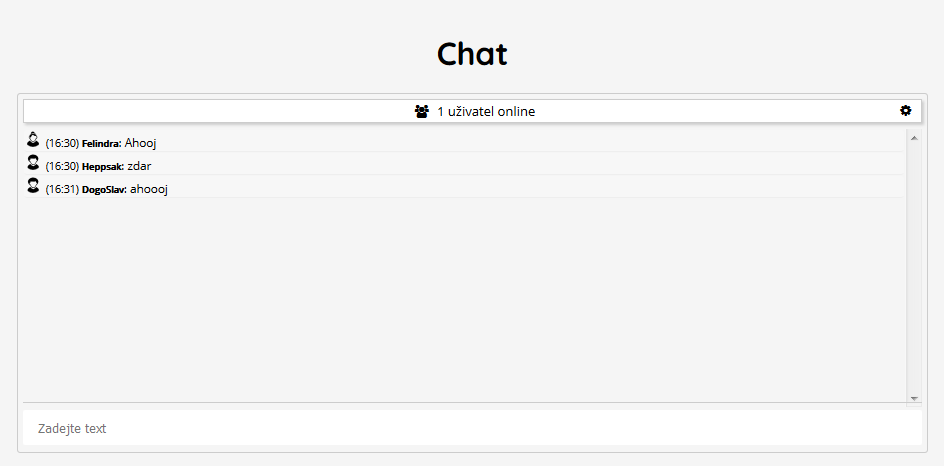Click the scrollbar down arrow
This screenshot has width=944, height=466.
(x=914, y=398)
